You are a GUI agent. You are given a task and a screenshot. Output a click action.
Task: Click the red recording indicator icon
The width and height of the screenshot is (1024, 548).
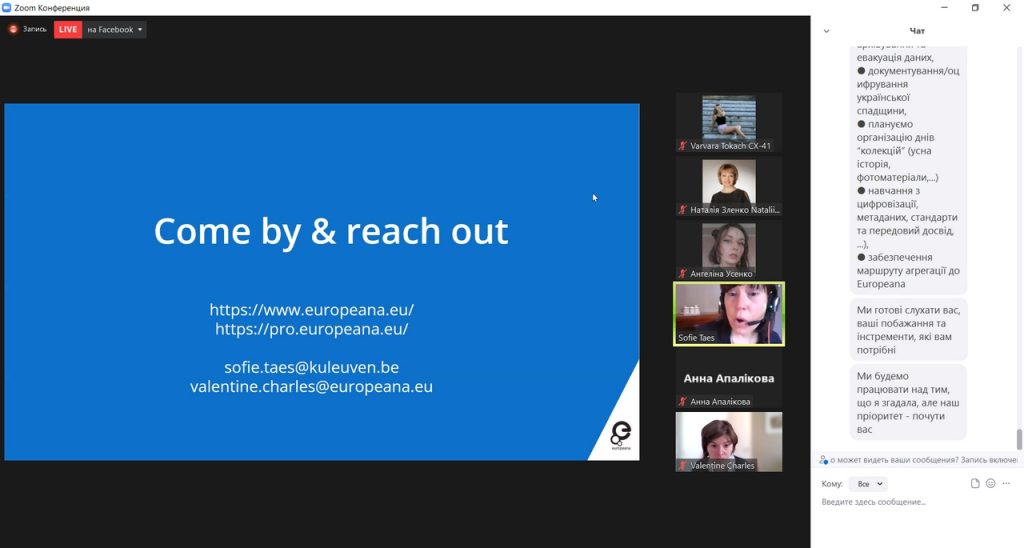point(13,29)
